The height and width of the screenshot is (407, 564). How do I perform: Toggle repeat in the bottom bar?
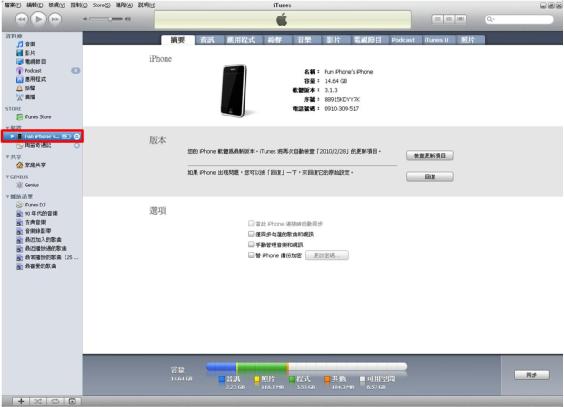pos(55,401)
